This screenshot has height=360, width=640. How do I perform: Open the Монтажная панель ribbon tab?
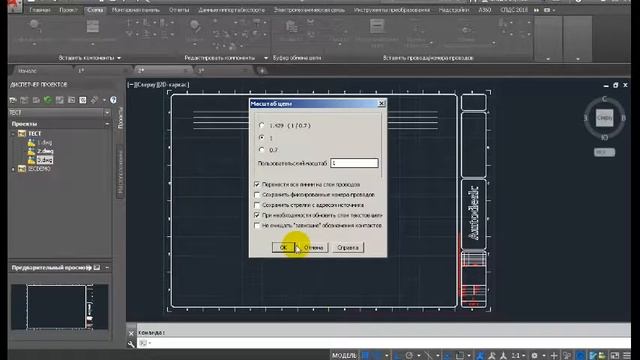point(136,10)
